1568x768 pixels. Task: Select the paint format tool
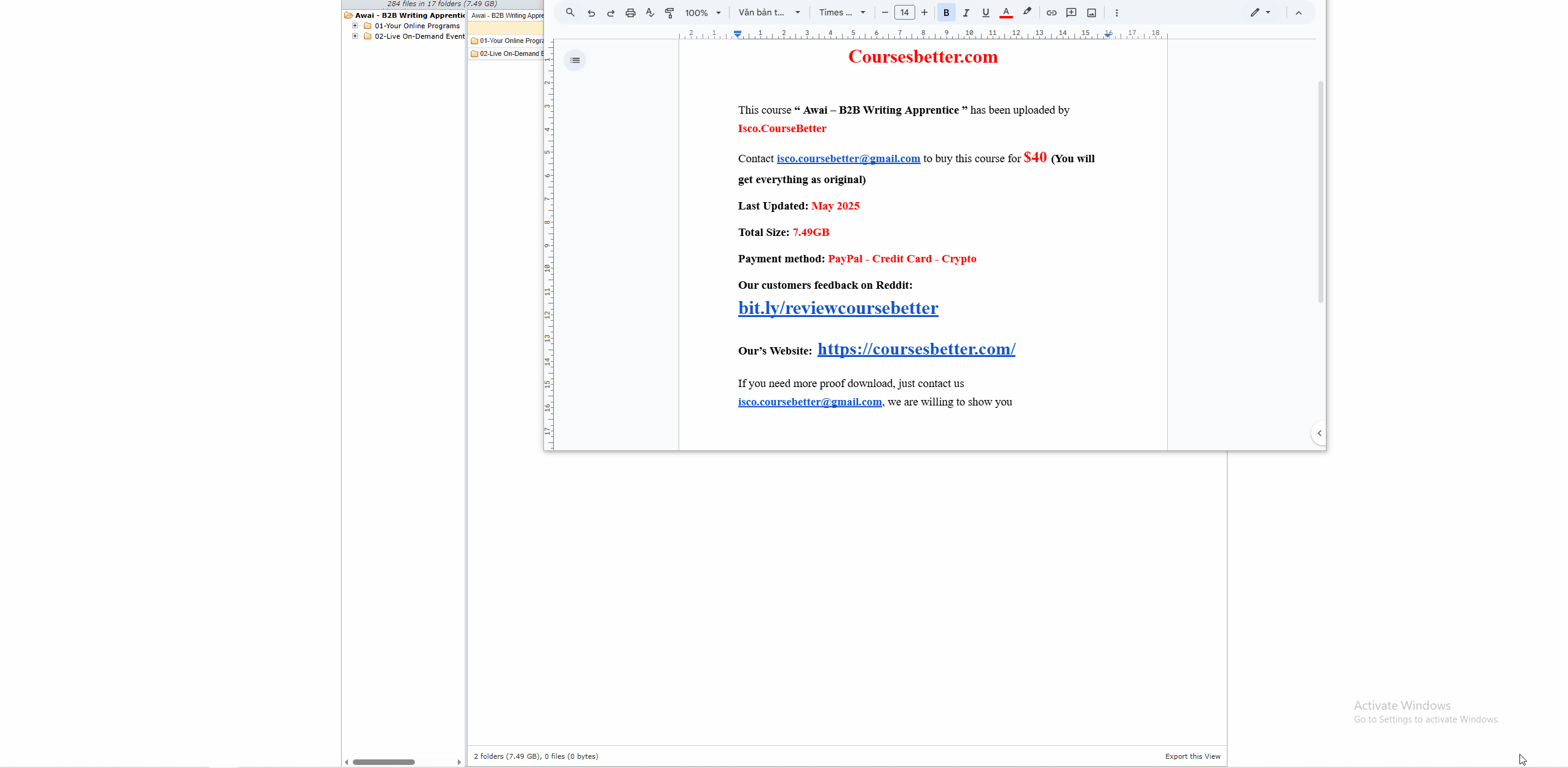[669, 12]
